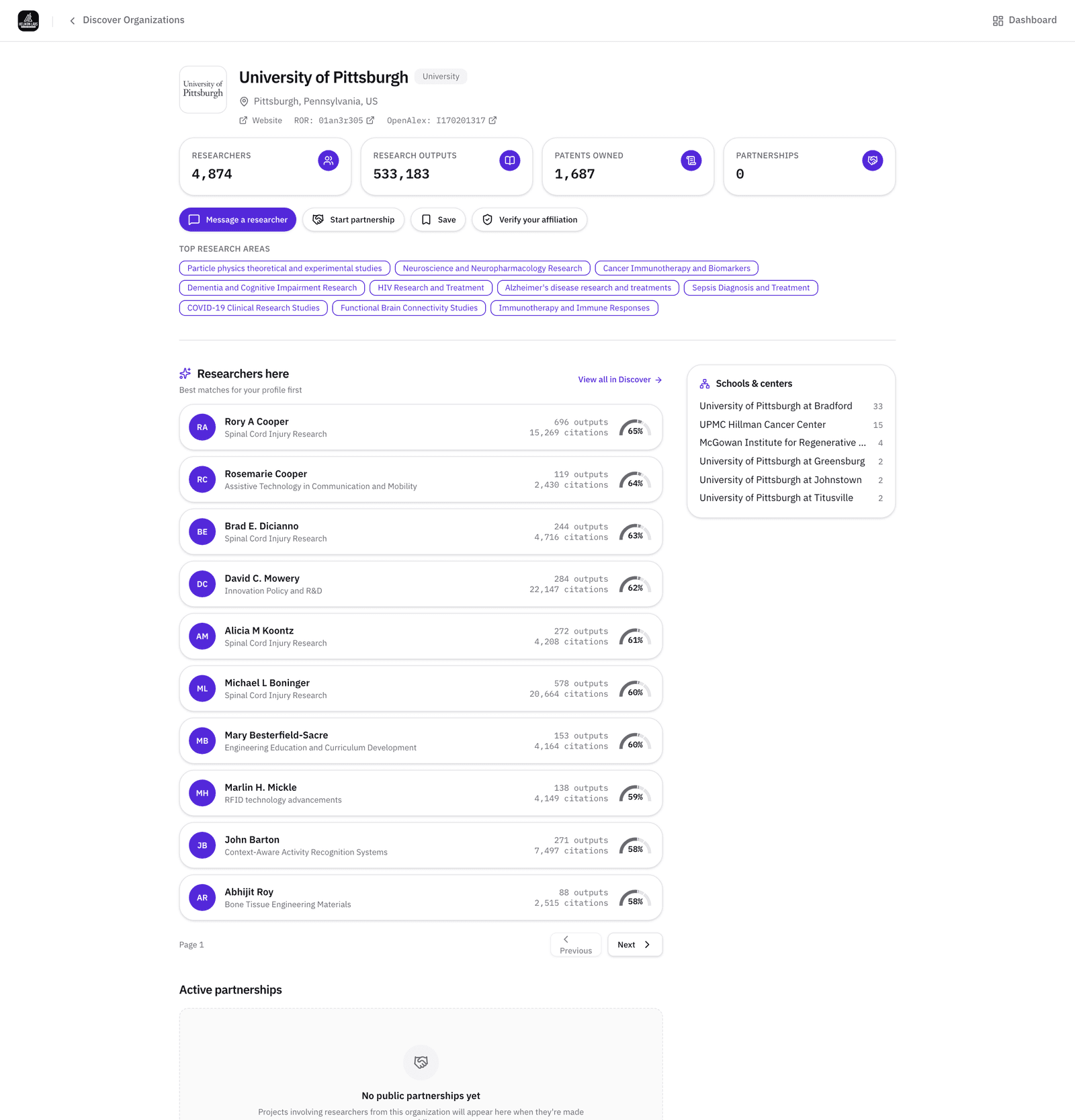Click Verify your affiliation button
This screenshot has height=1120, width=1075.
tap(529, 220)
